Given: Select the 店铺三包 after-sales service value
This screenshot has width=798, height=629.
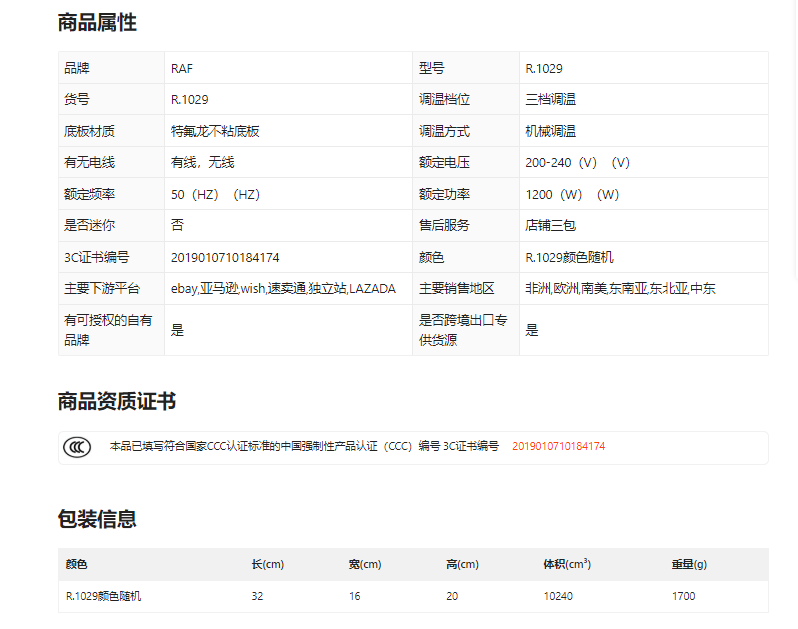Looking at the screenshot, I should click(550, 226).
